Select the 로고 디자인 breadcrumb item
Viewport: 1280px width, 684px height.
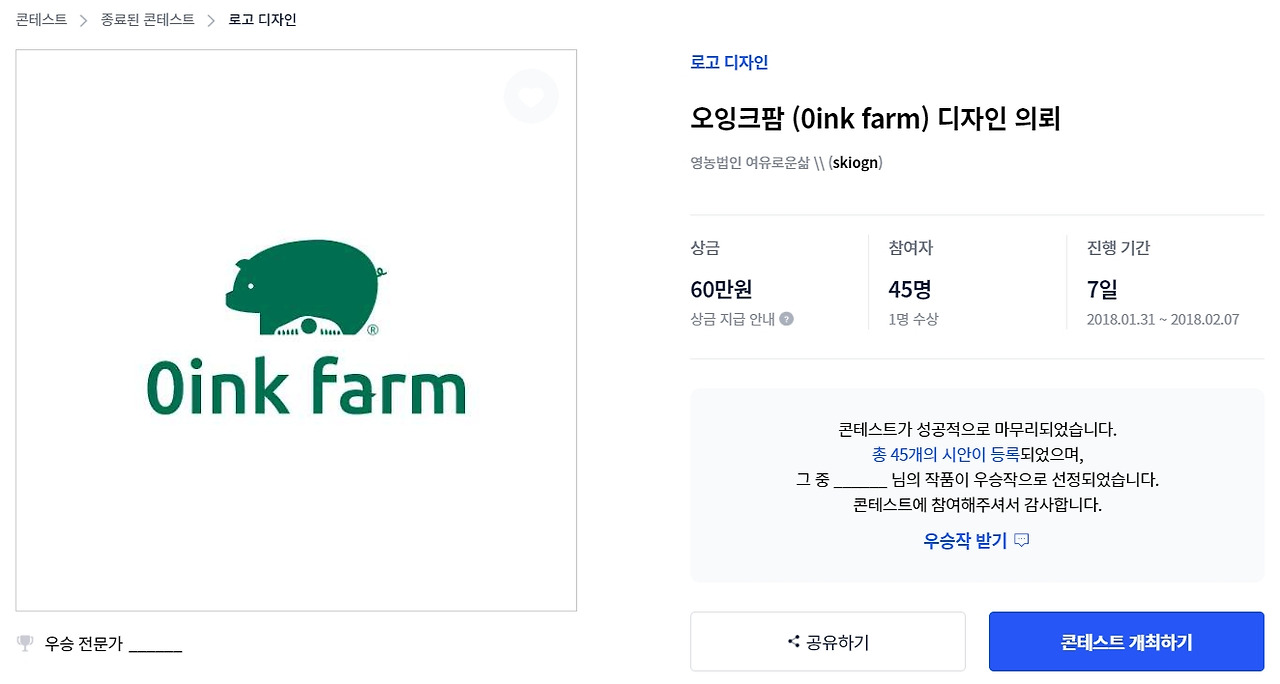[262, 20]
